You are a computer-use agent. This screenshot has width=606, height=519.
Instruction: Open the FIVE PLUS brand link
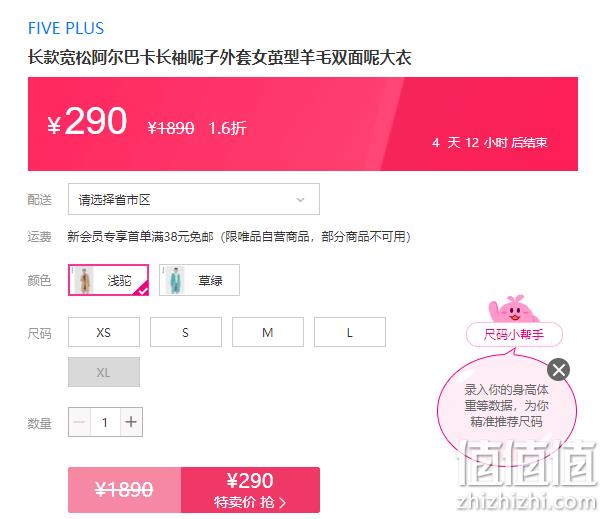point(66,28)
